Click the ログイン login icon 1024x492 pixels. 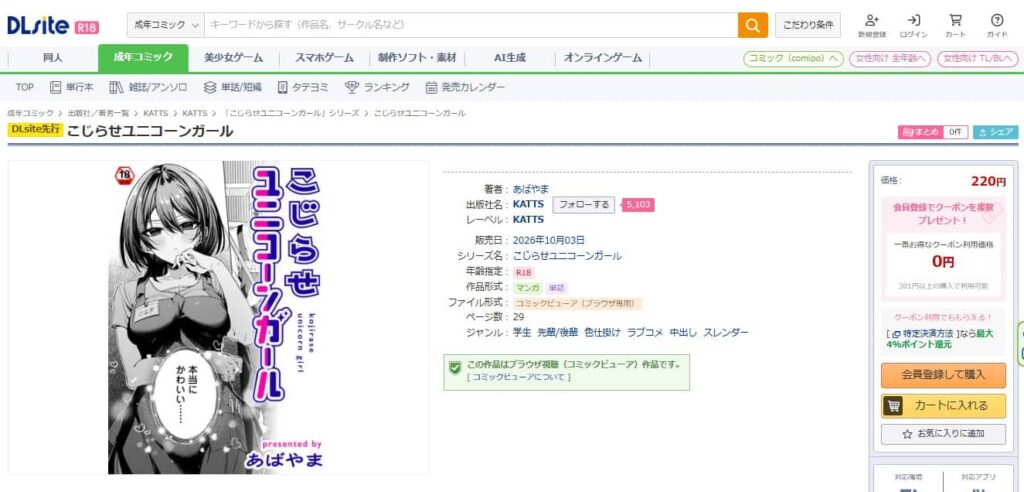pos(914,26)
